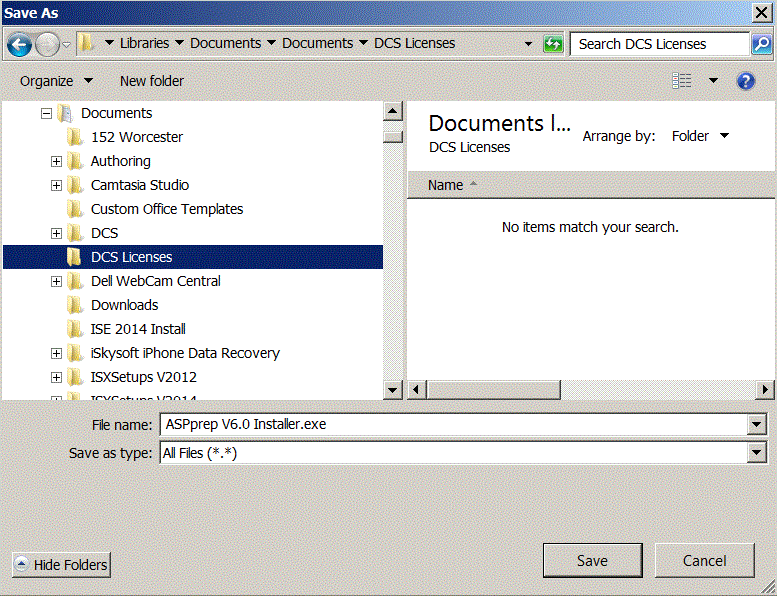The width and height of the screenshot is (777, 596).
Task: Select the ISXSetups V2012 folder
Action: (143, 377)
